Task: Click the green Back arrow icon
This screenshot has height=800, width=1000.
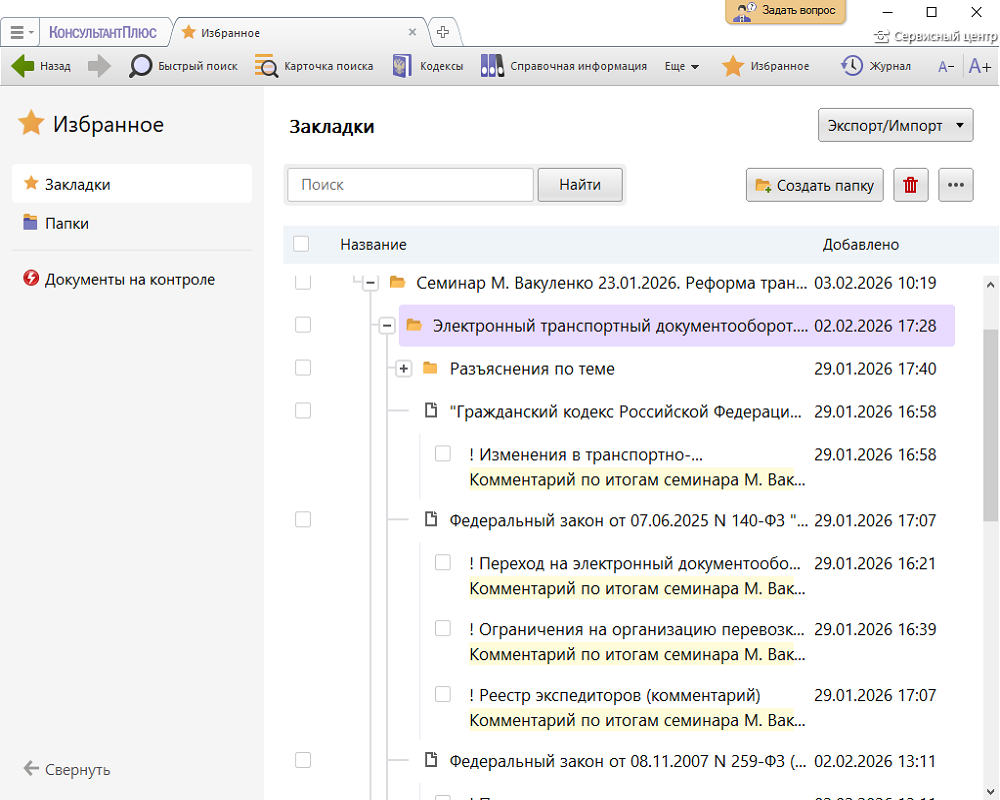Action: [x=23, y=66]
